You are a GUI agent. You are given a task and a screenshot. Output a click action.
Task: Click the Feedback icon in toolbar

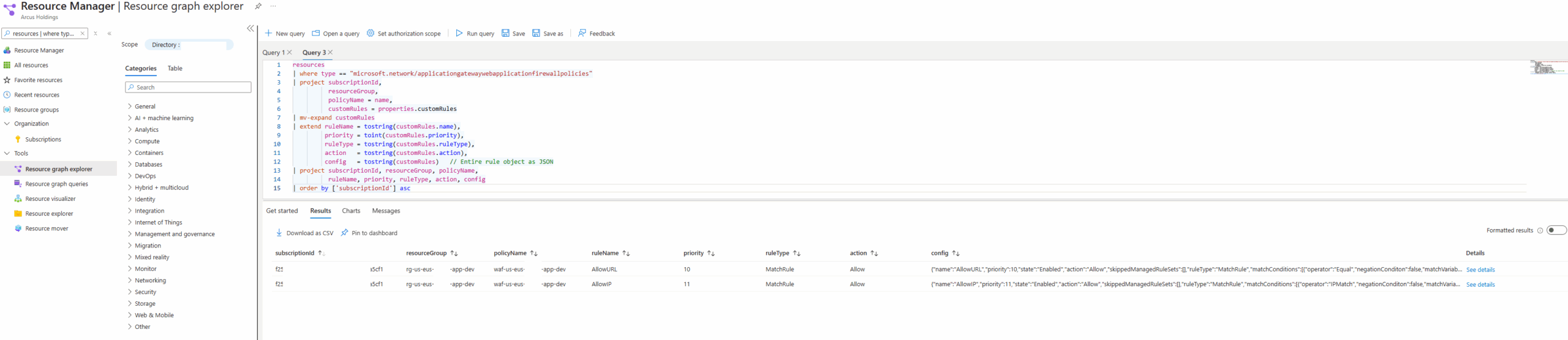tap(582, 33)
